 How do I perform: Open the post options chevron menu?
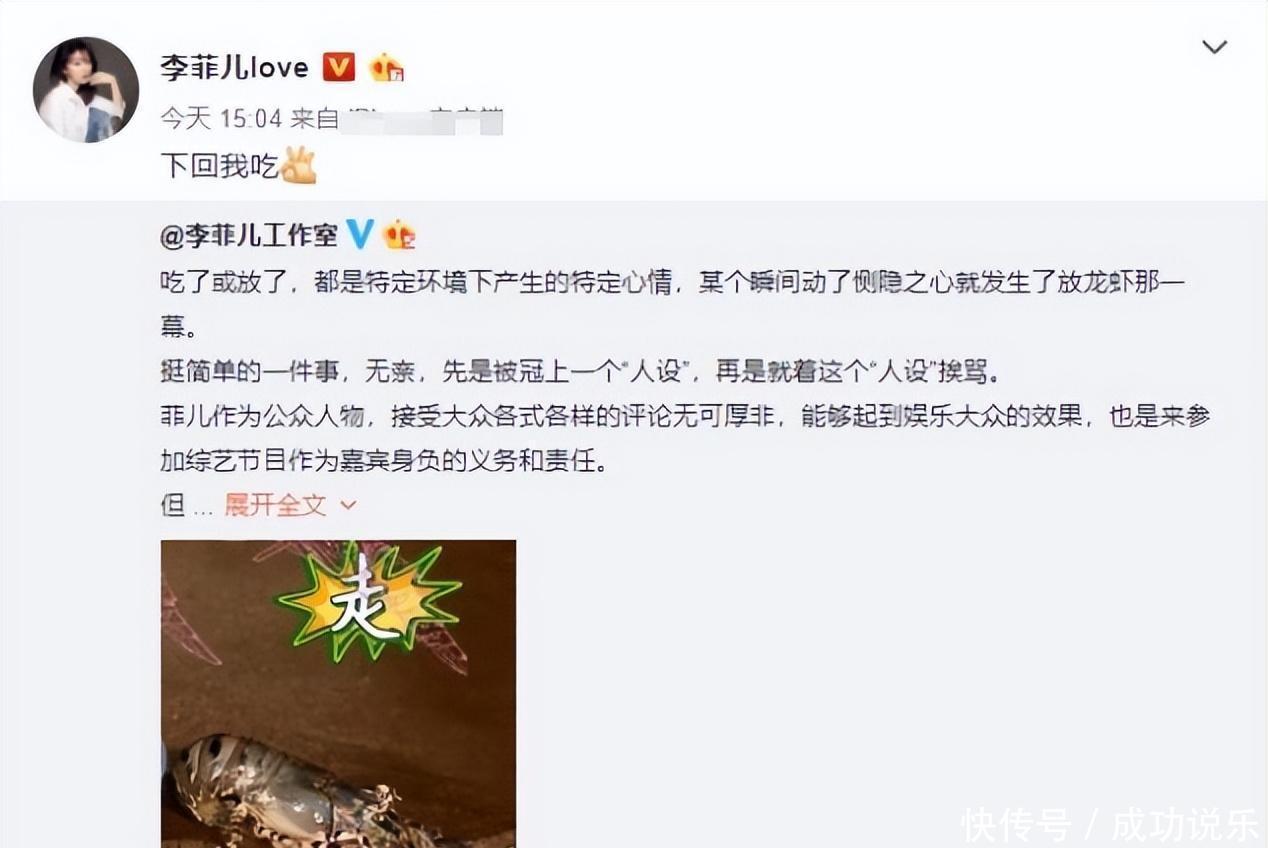pyautogui.click(x=1214, y=47)
